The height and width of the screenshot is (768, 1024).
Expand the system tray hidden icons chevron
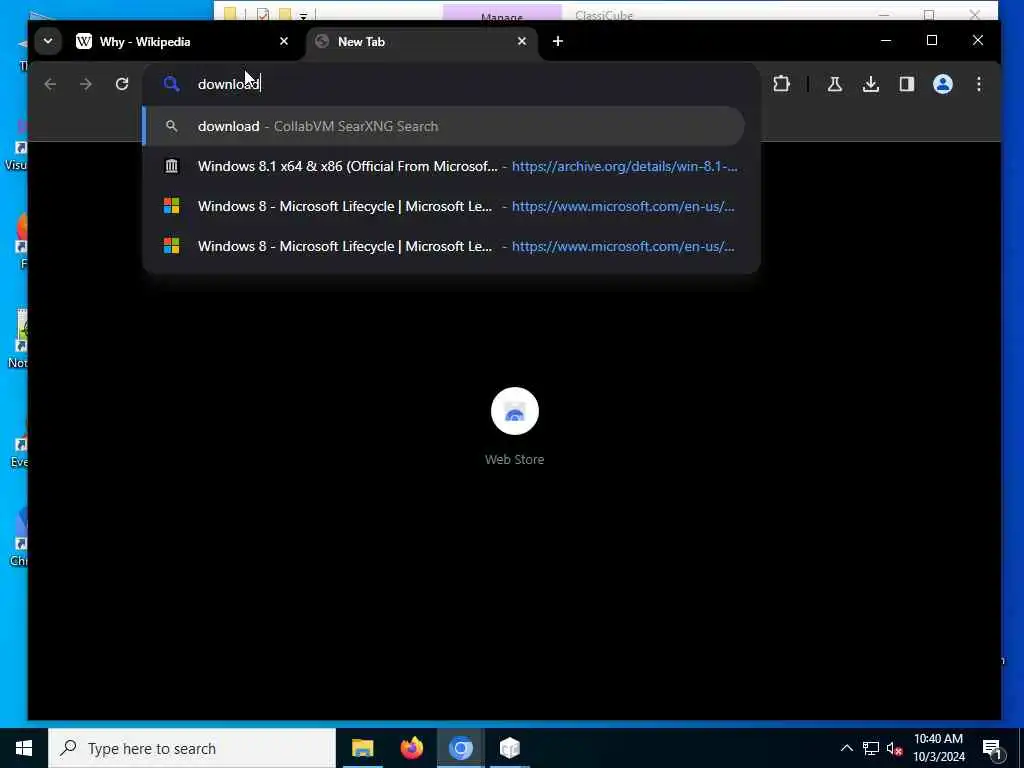(846, 748)
